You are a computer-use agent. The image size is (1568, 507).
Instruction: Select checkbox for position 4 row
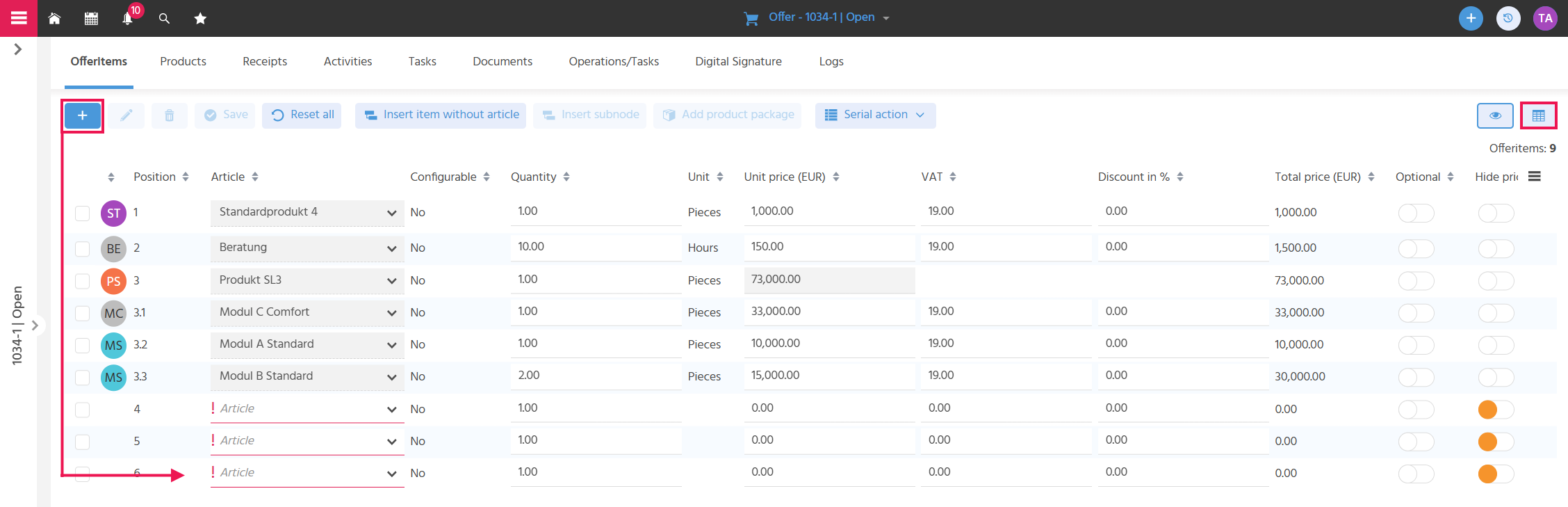(x=82, y=410)
